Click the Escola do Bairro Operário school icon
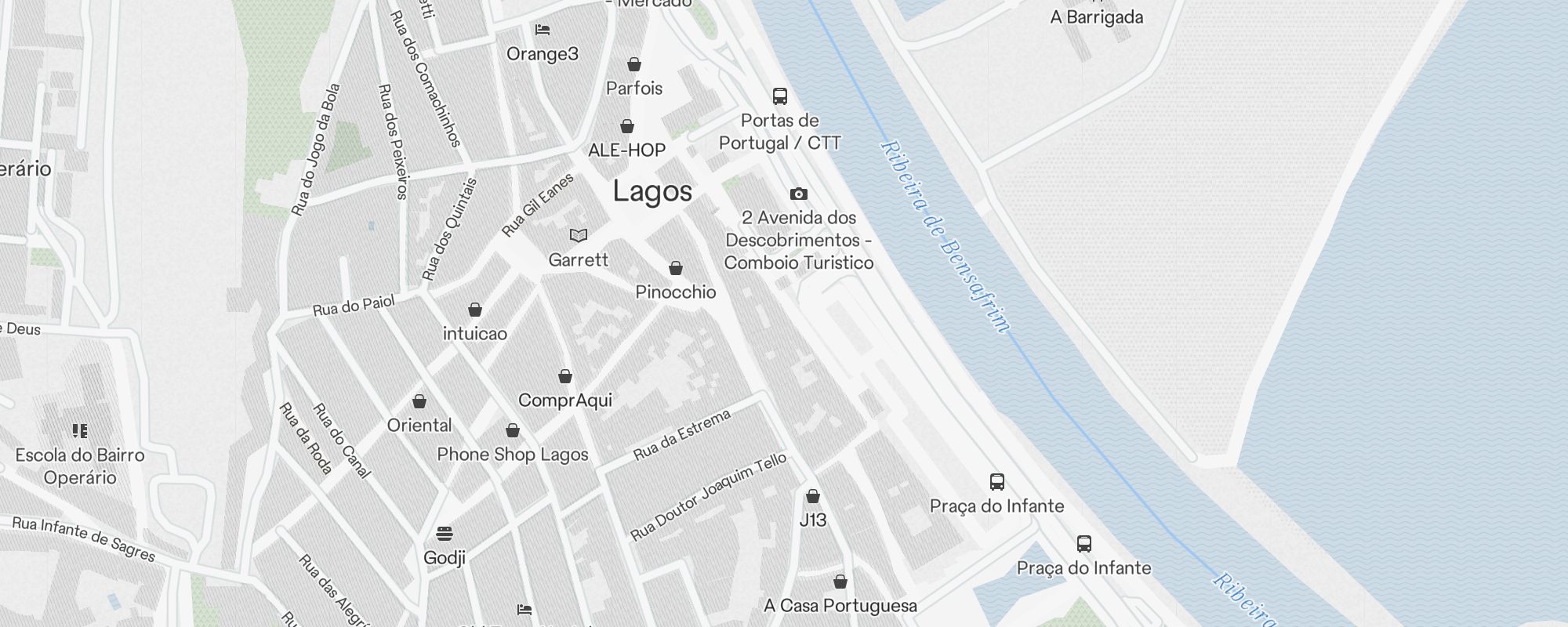 click(x=80, y=430)
